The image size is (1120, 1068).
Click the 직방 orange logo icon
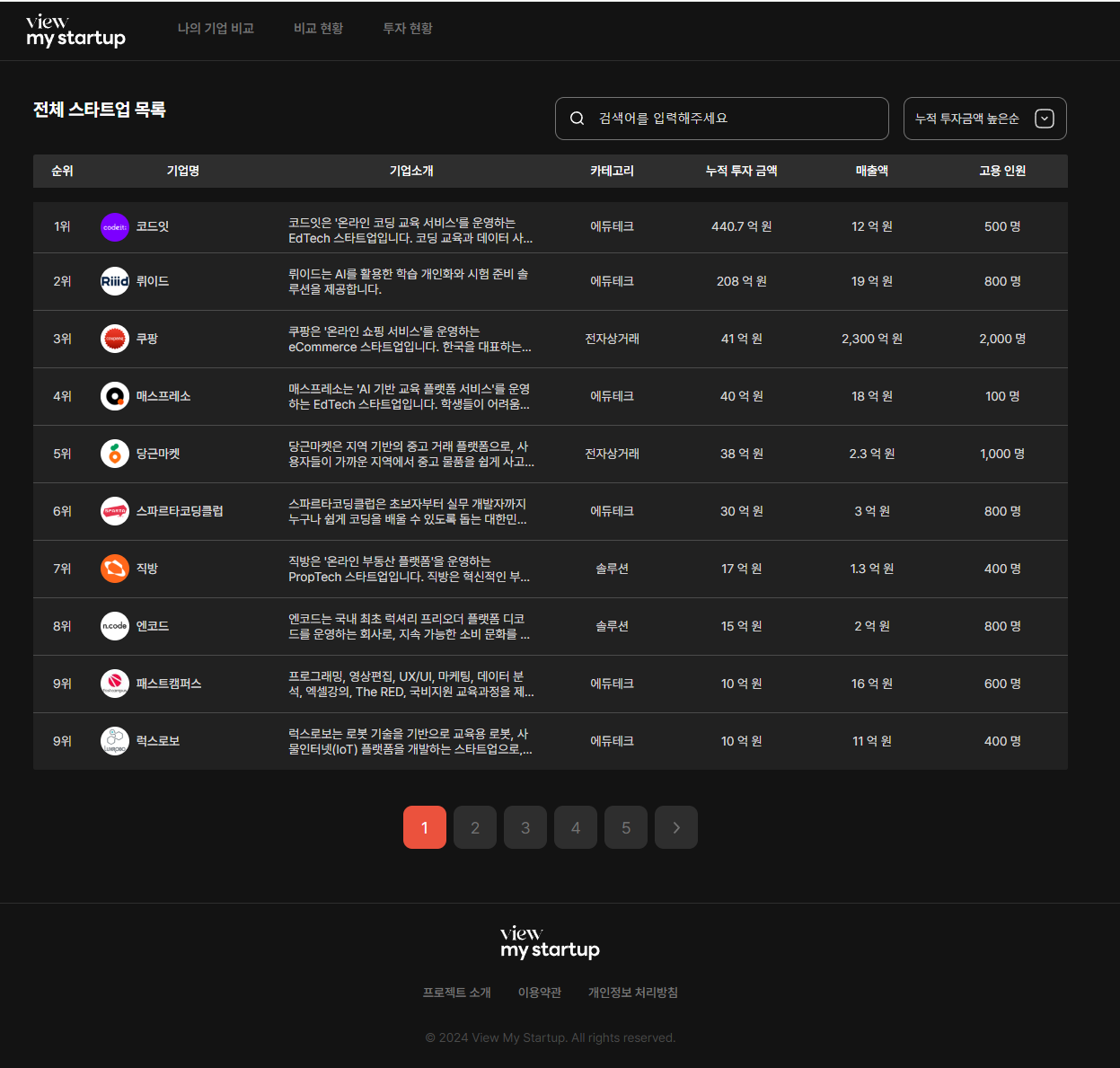[x=115, y=569]
